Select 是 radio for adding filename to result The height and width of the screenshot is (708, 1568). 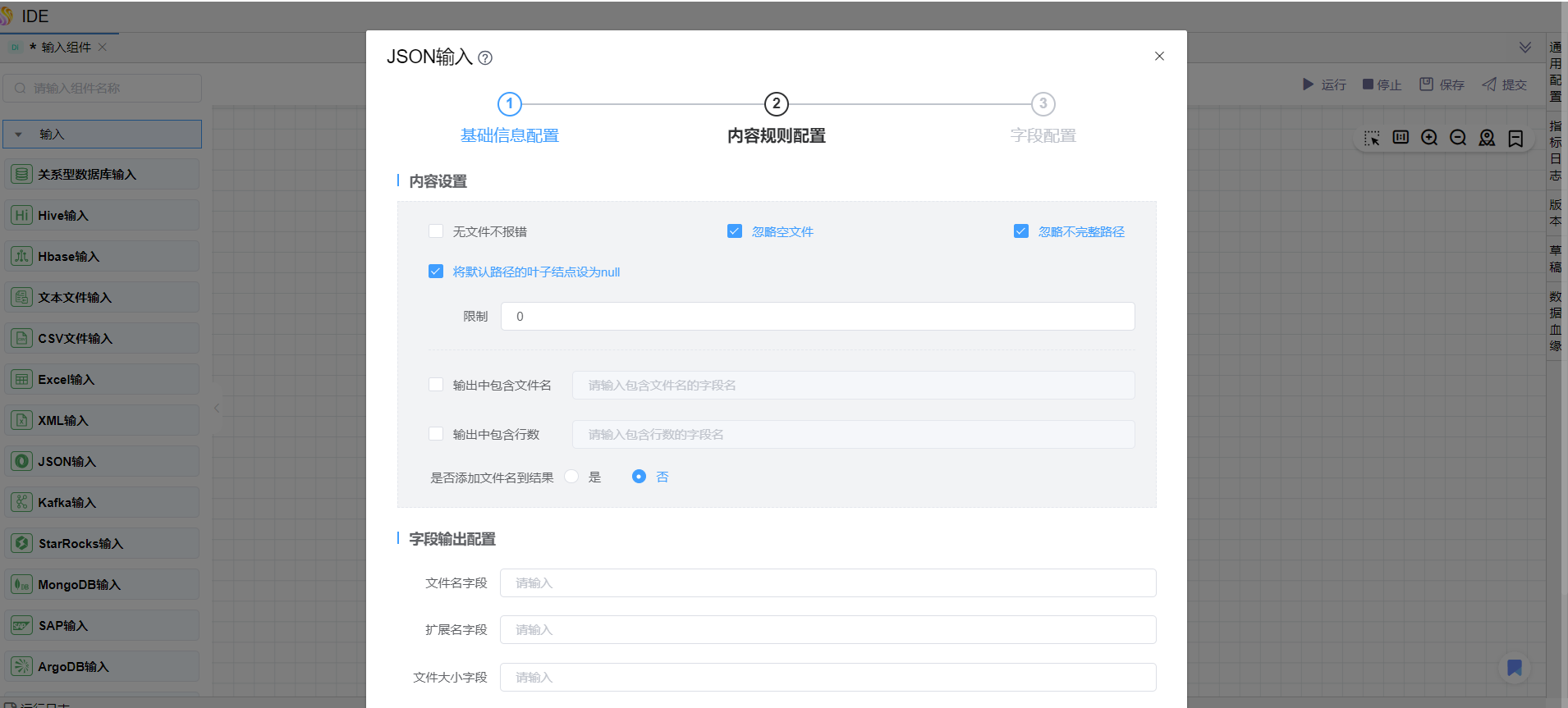pos(572,477)
